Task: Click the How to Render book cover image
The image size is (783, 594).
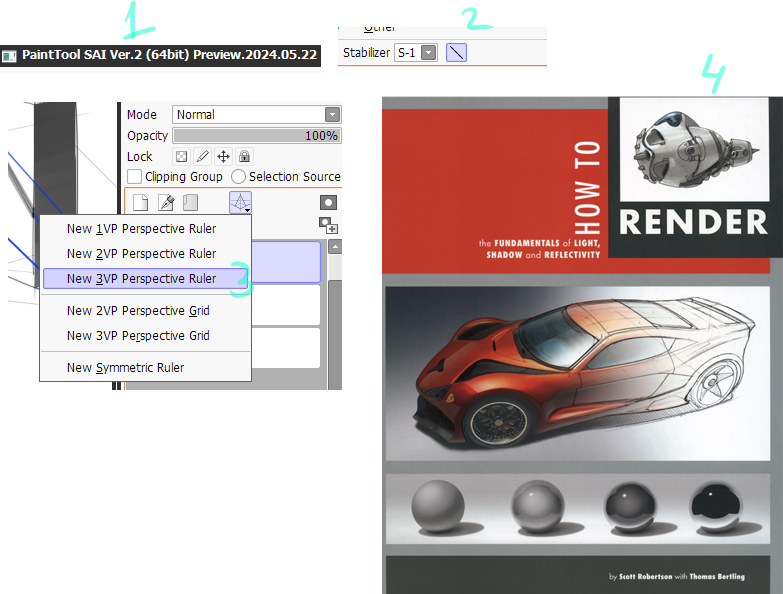Action: tap(582, 345)
